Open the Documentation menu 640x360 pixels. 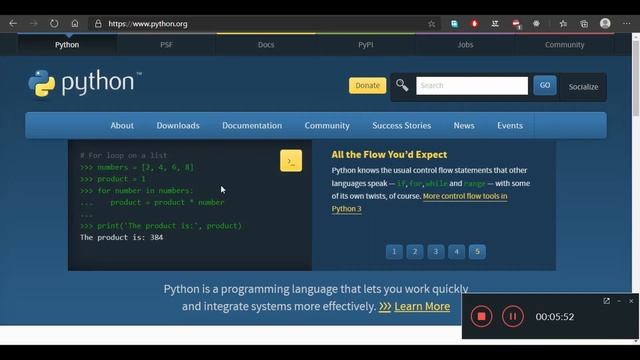pos(252,126)
